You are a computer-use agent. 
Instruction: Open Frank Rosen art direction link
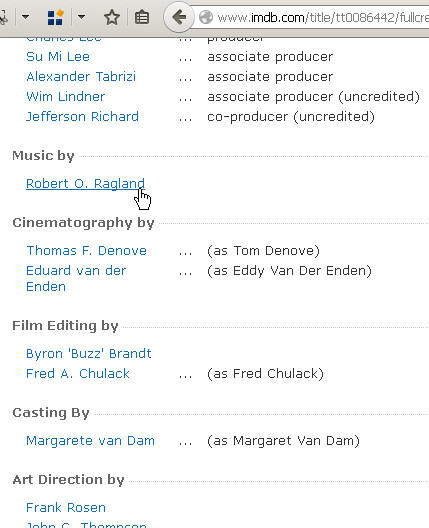click(x=66, y=507)
